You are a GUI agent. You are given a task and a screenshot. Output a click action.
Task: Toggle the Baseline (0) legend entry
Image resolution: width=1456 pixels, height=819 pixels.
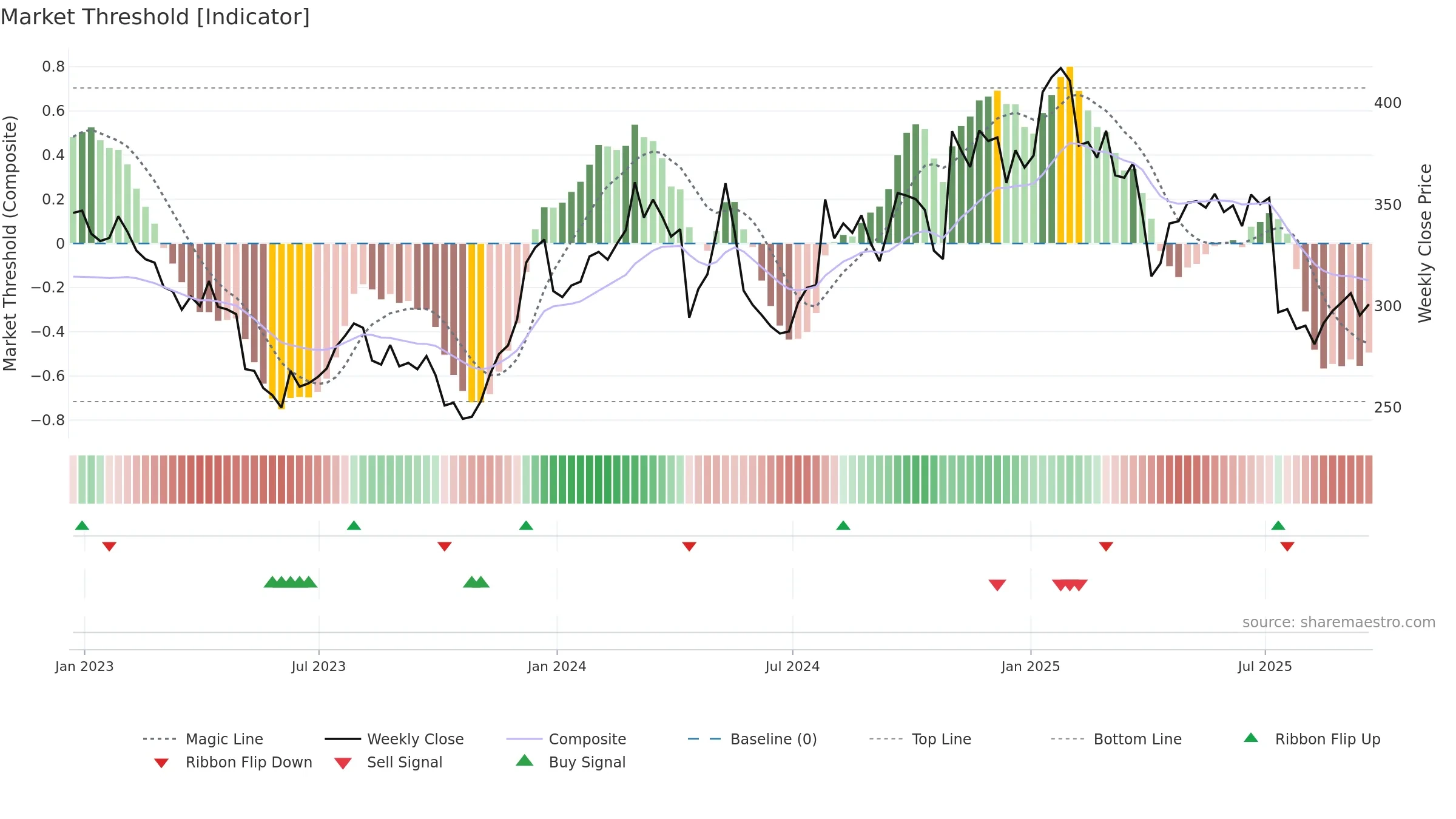tap(752, 739)
